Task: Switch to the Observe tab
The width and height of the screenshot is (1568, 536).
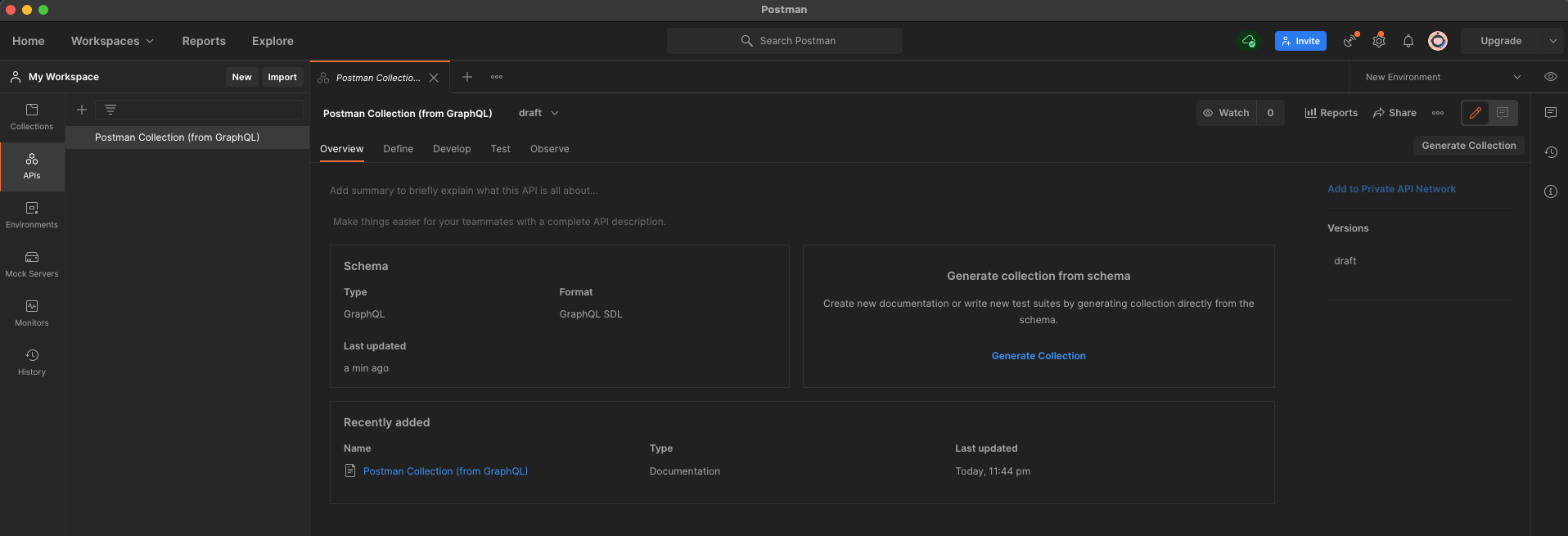Action: click(549, 149)
